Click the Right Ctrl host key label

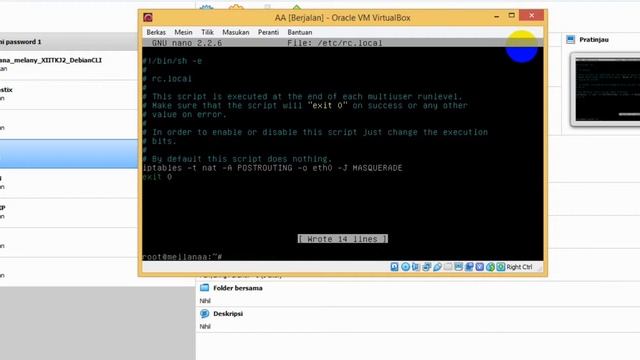click(x=519, y=267)
